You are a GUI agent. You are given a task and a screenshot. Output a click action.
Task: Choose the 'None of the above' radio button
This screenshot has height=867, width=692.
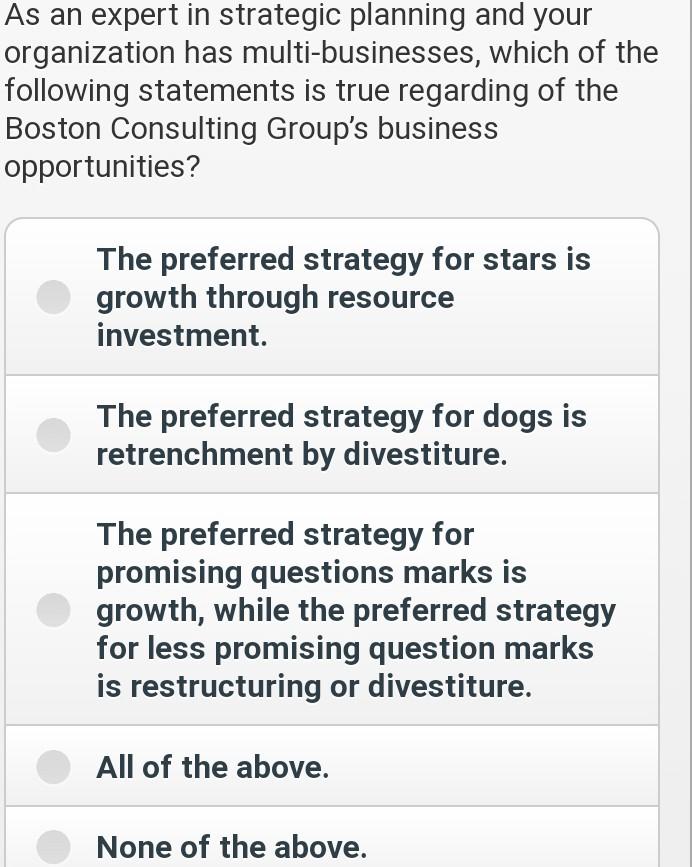(52, 847)
